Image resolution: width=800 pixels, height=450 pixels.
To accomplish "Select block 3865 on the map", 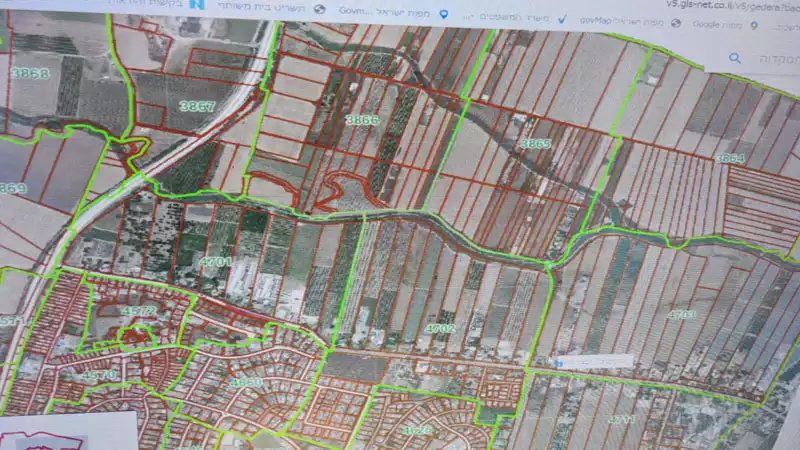I will pos(535,144).
